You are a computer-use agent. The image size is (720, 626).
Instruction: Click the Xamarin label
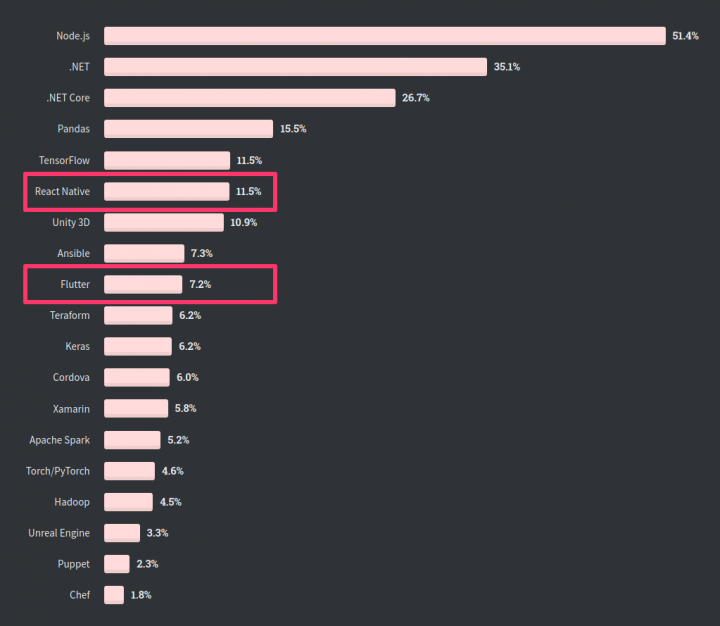71,409
